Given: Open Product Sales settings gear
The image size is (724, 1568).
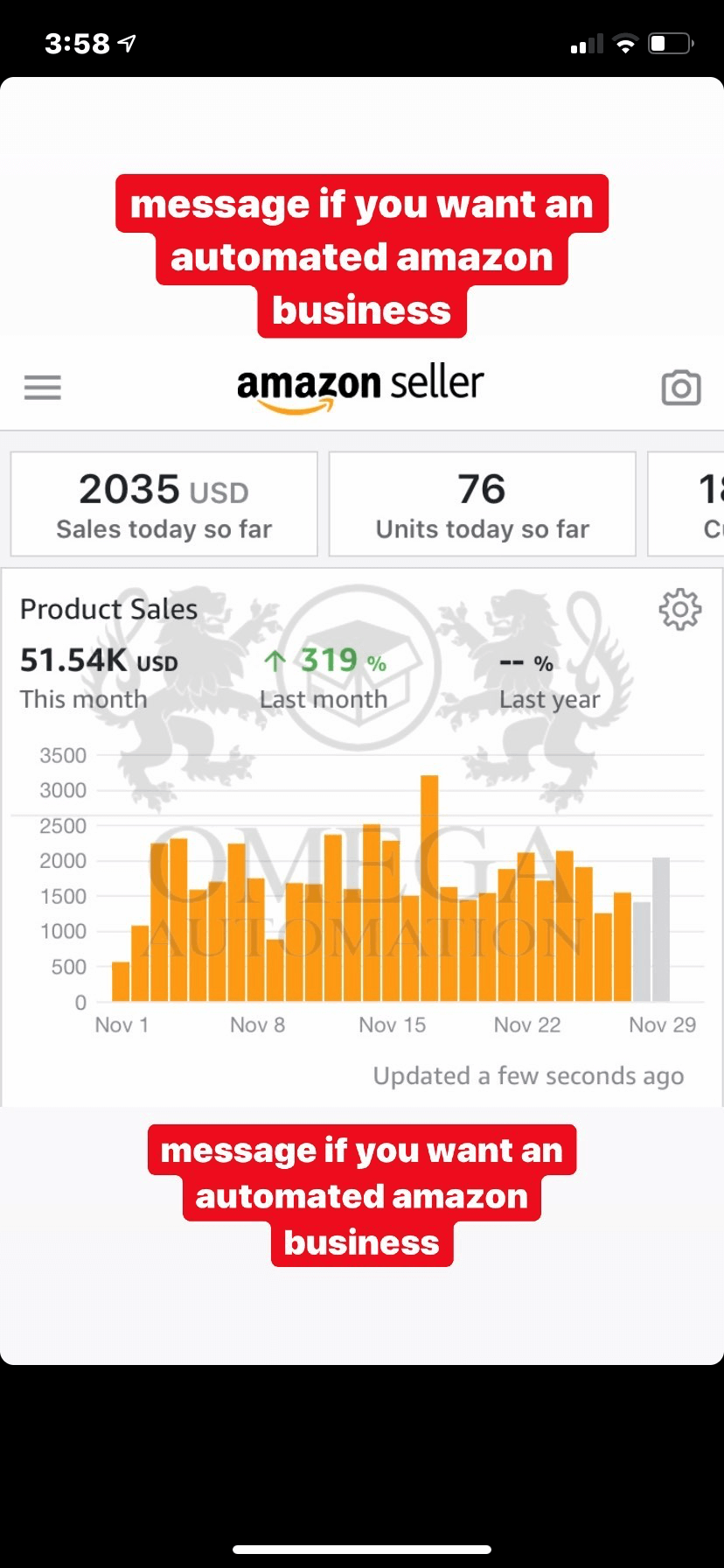Looking at the screenshot, I should [x=679, y=609].
